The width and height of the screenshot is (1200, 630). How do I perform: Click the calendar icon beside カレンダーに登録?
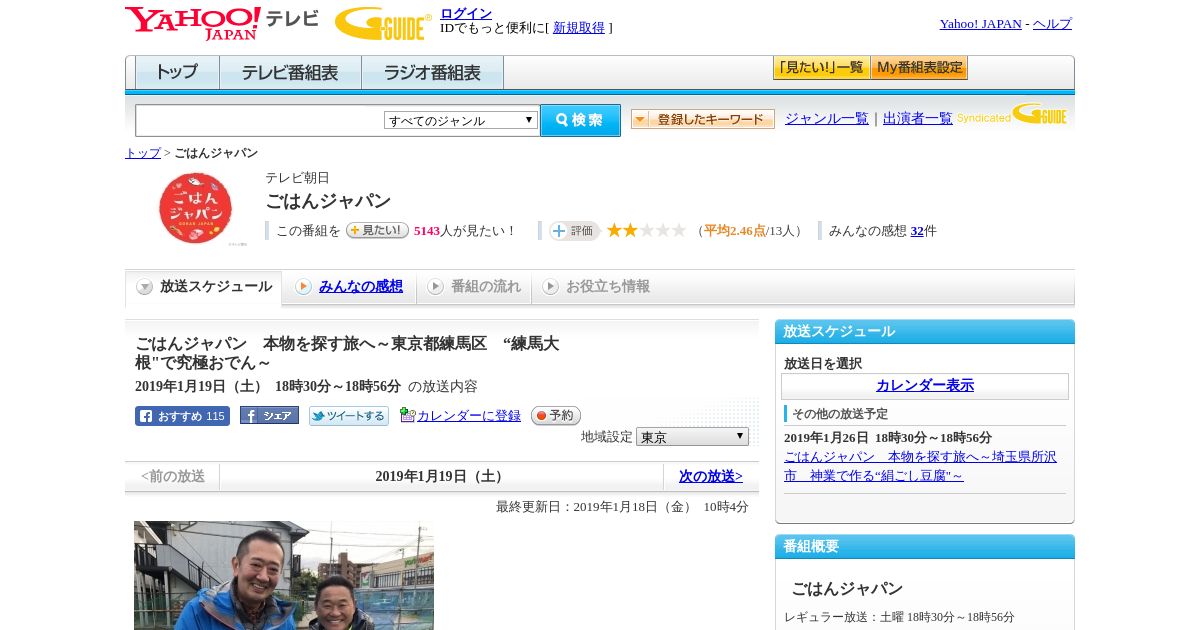[407, 415]
